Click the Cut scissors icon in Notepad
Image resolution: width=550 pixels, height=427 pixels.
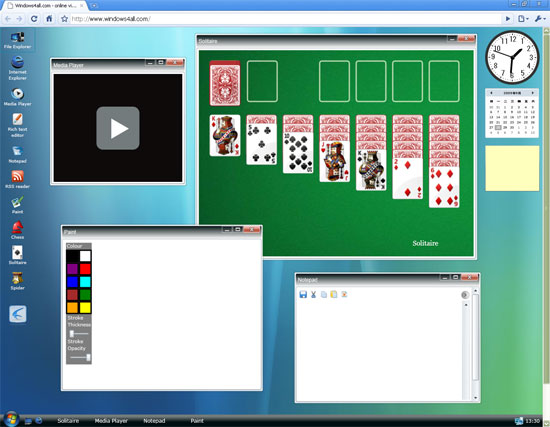tap(314, 294)
